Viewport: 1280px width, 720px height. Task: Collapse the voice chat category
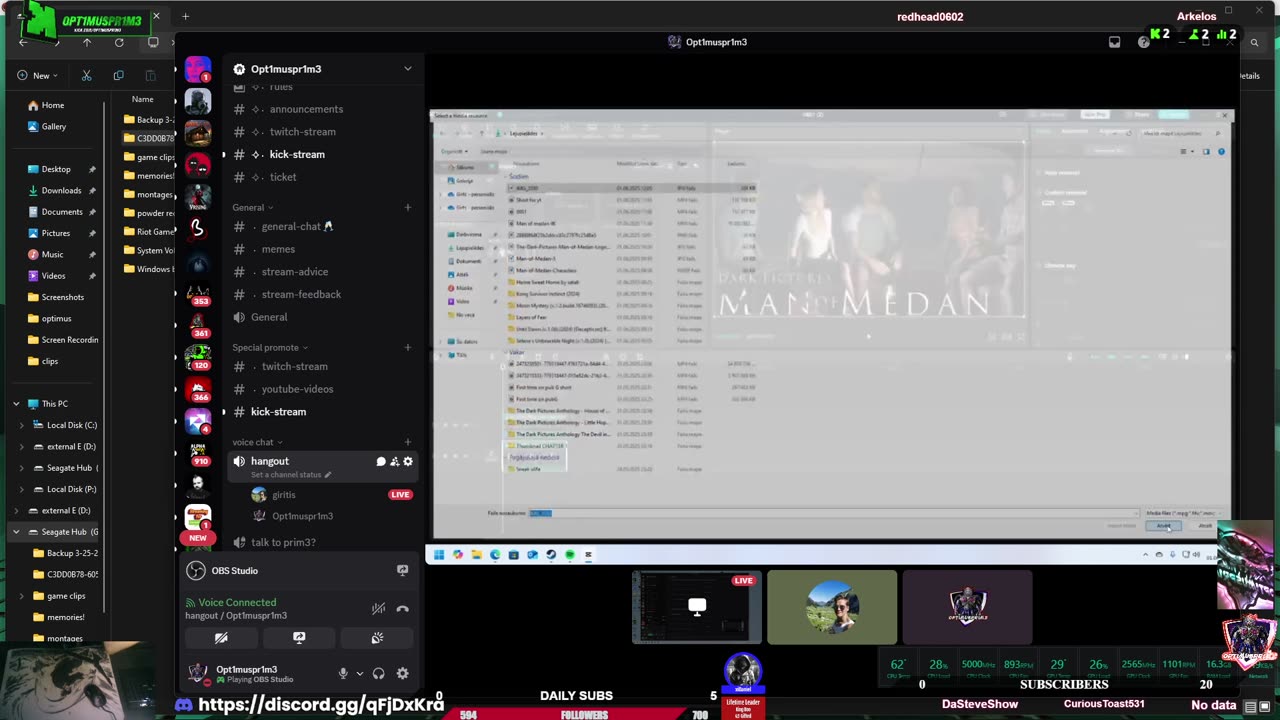tap(257, 442)
